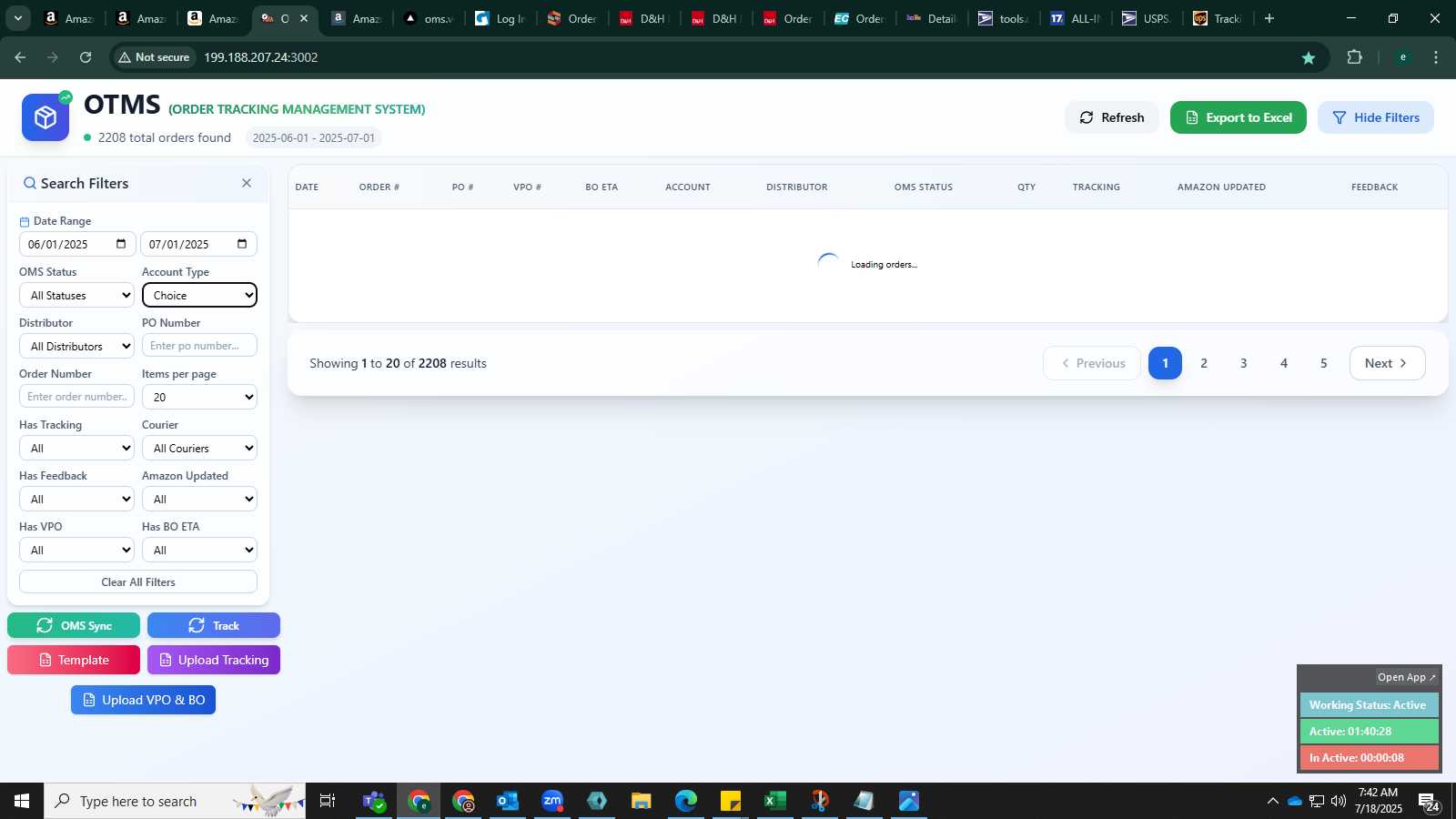Click the Hide Filters button
Screen dimensions: 1456x819
(1376, 117)
